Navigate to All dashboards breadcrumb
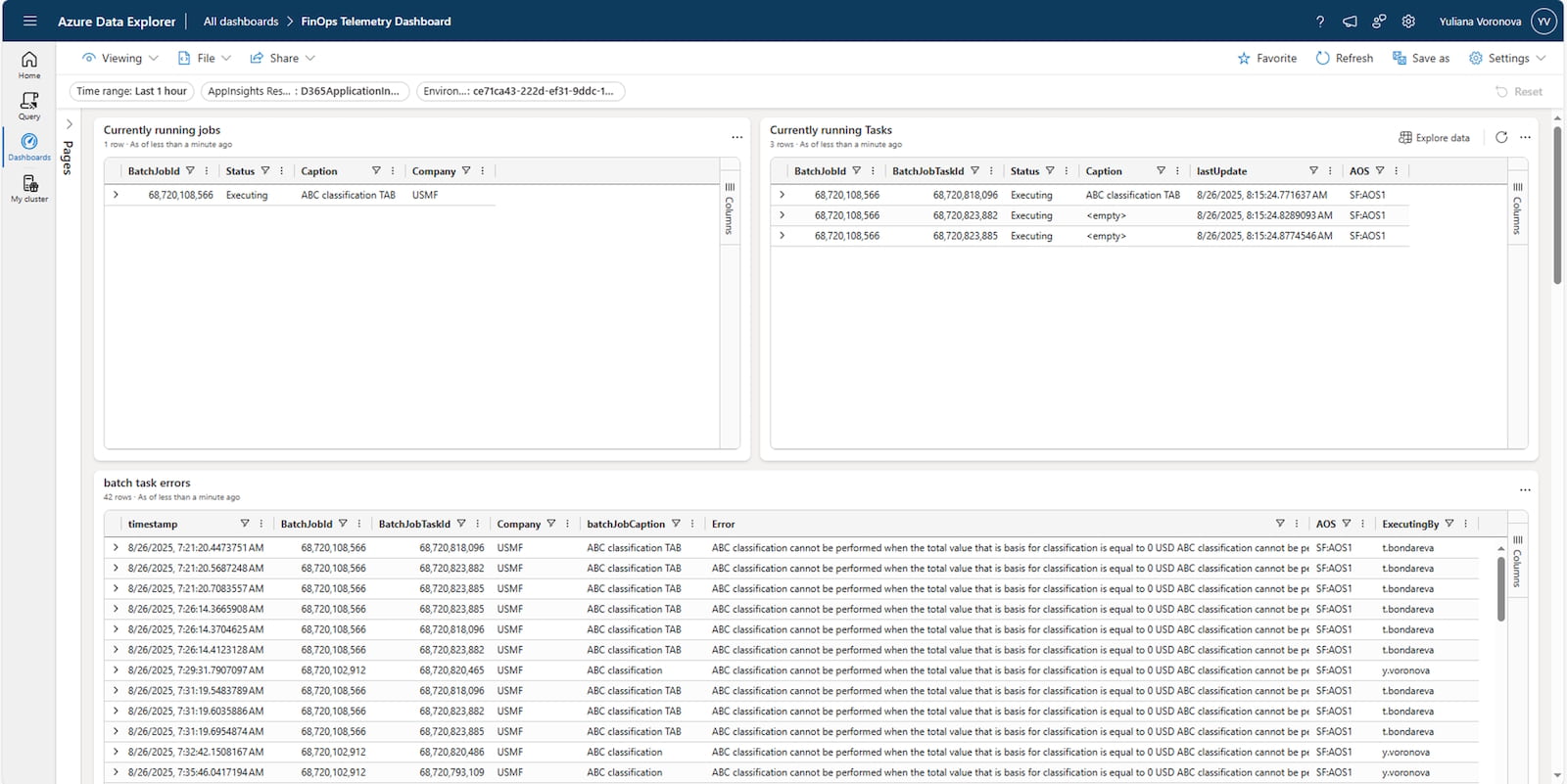Screen dimensions: 1567x784 tap(240, 21)
